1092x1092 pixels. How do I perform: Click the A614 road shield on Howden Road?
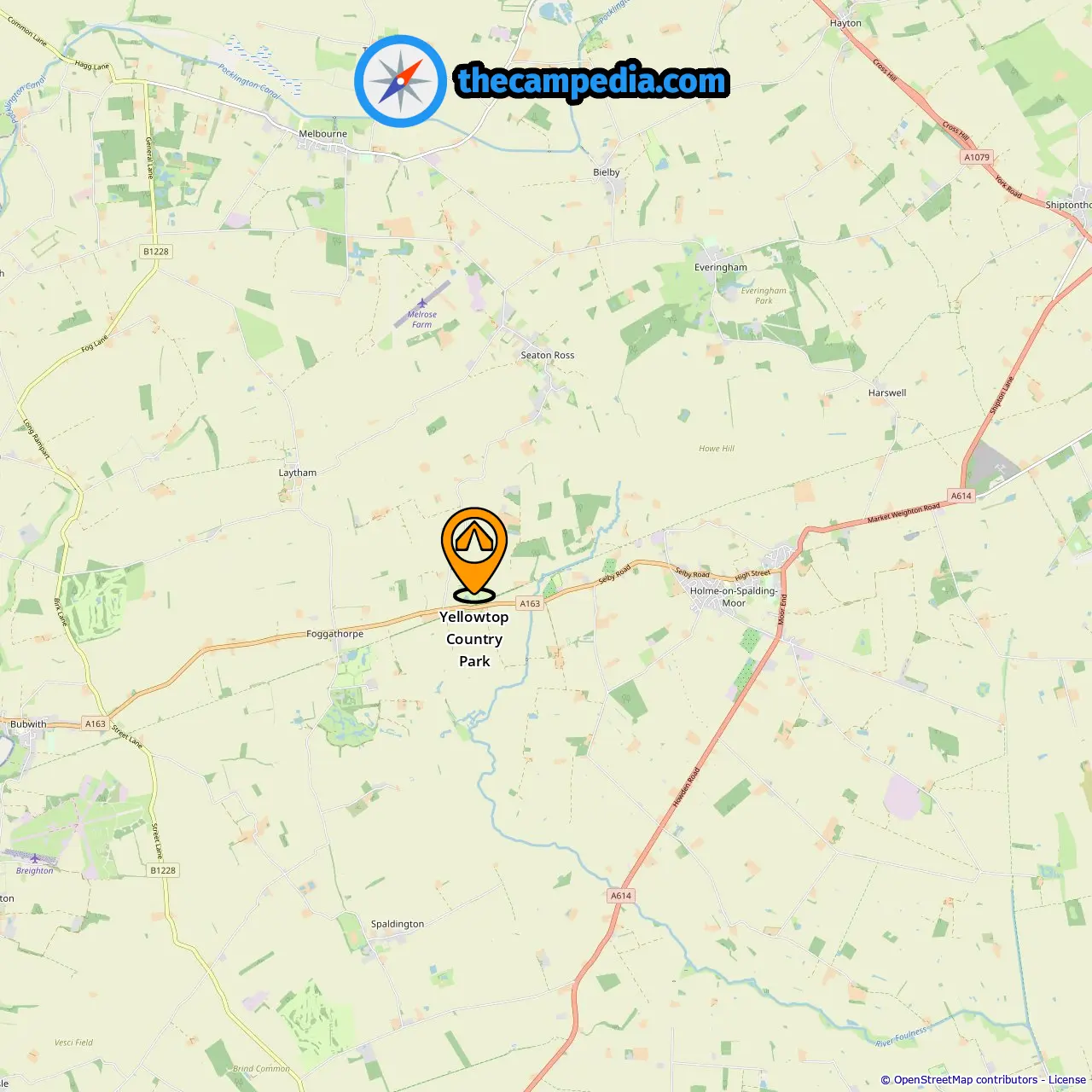(x=621, y=896)
